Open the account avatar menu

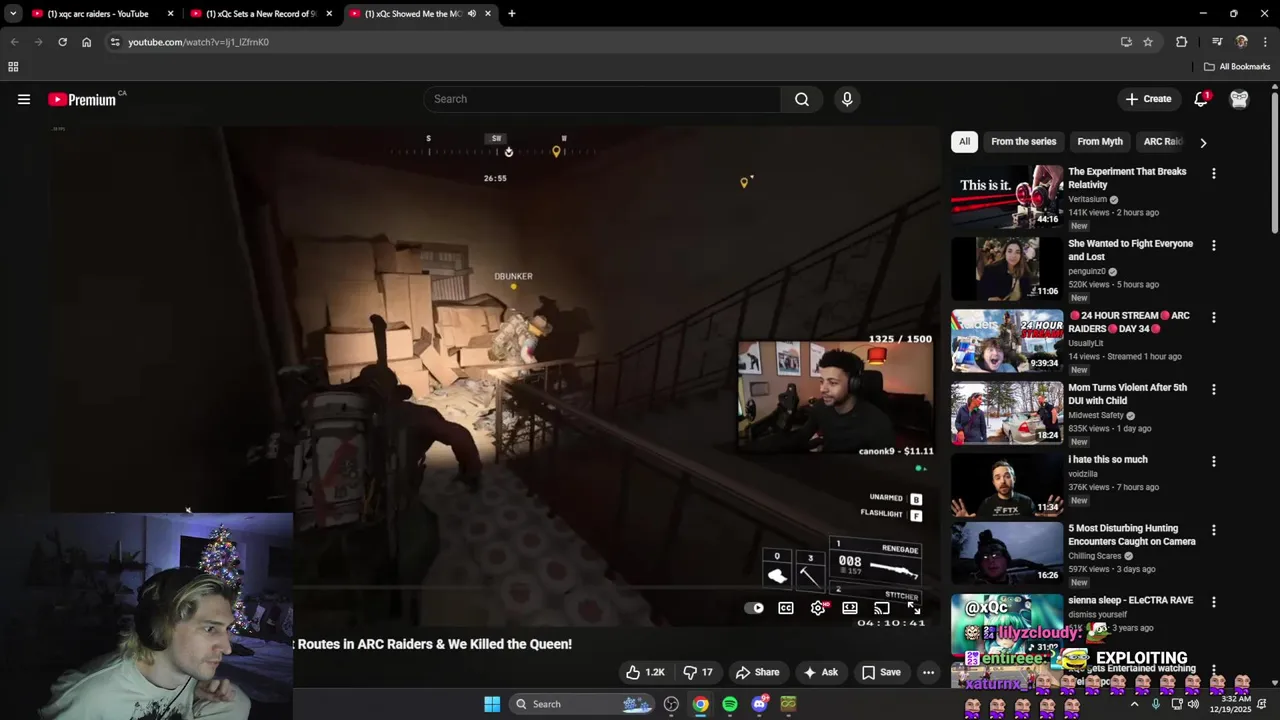[x=1239, y=99]
